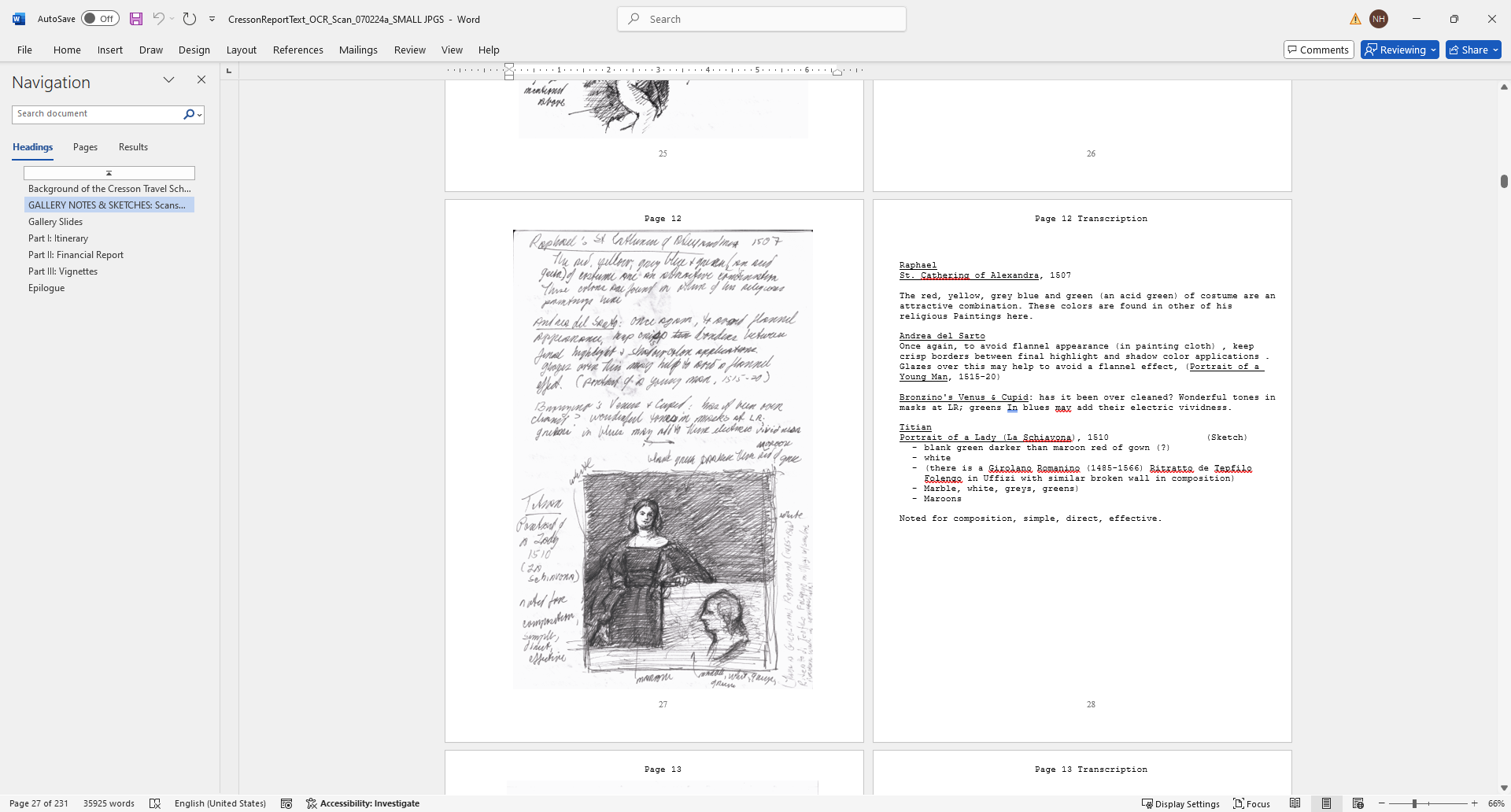Toggle Print Layout view

(1328, 803)
